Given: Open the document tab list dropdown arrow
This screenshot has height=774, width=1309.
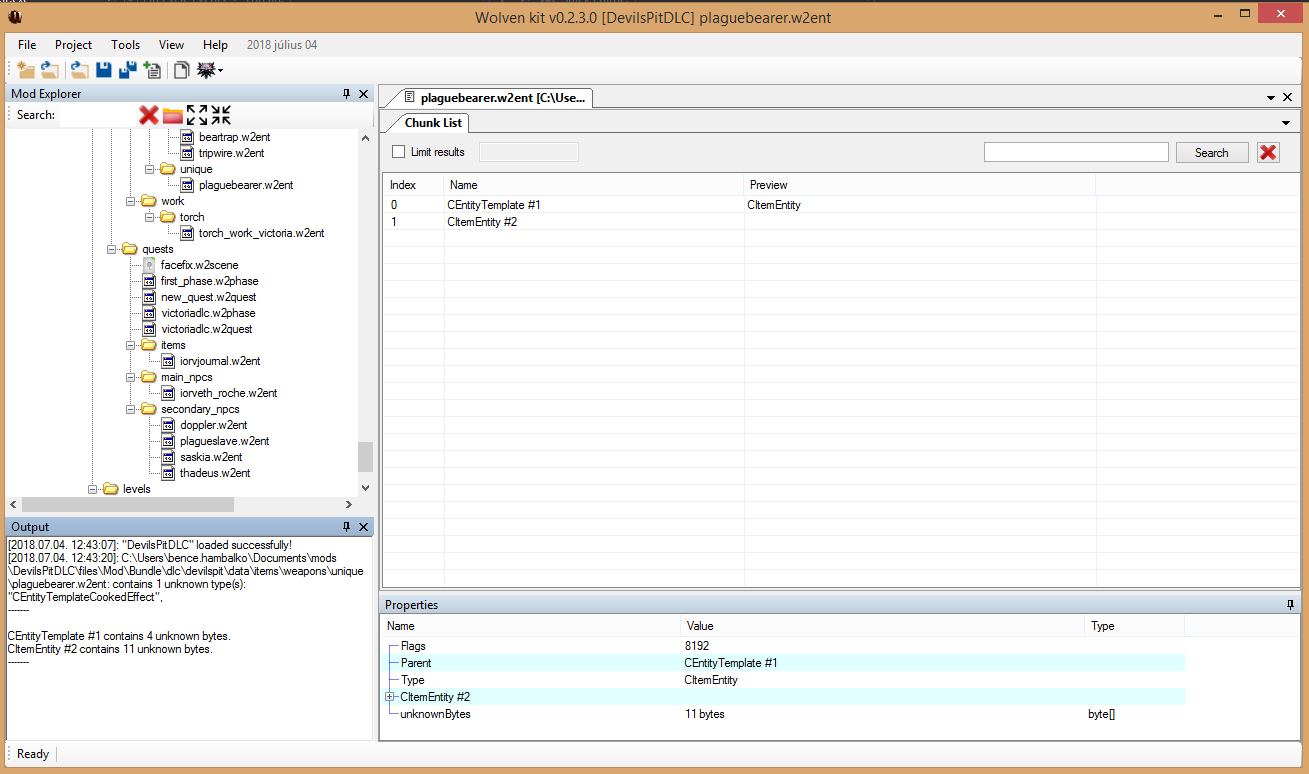Looking at the screenshot, I should [1271, 98].
